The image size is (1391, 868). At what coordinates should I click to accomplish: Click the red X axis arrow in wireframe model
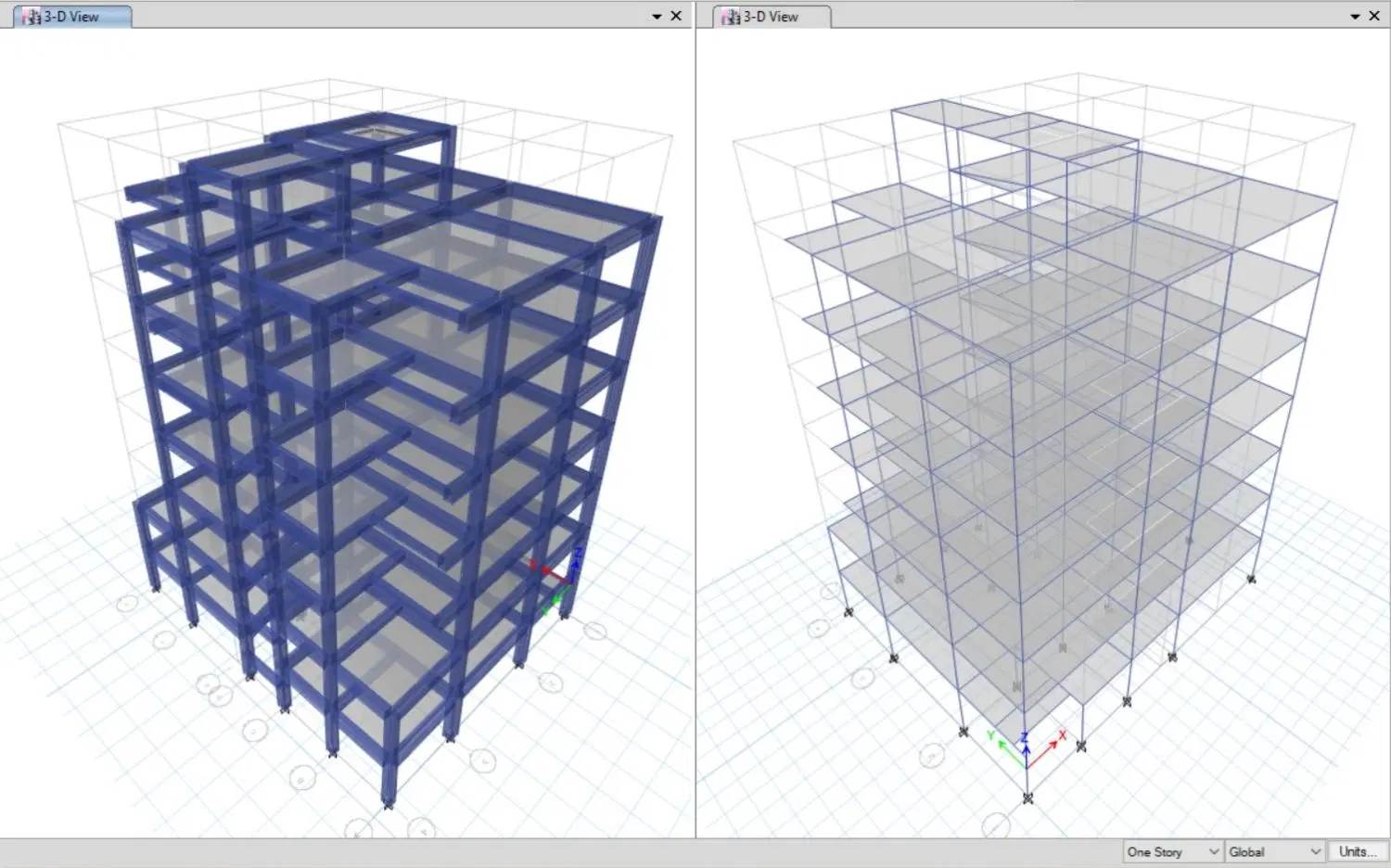[1042, 753]
